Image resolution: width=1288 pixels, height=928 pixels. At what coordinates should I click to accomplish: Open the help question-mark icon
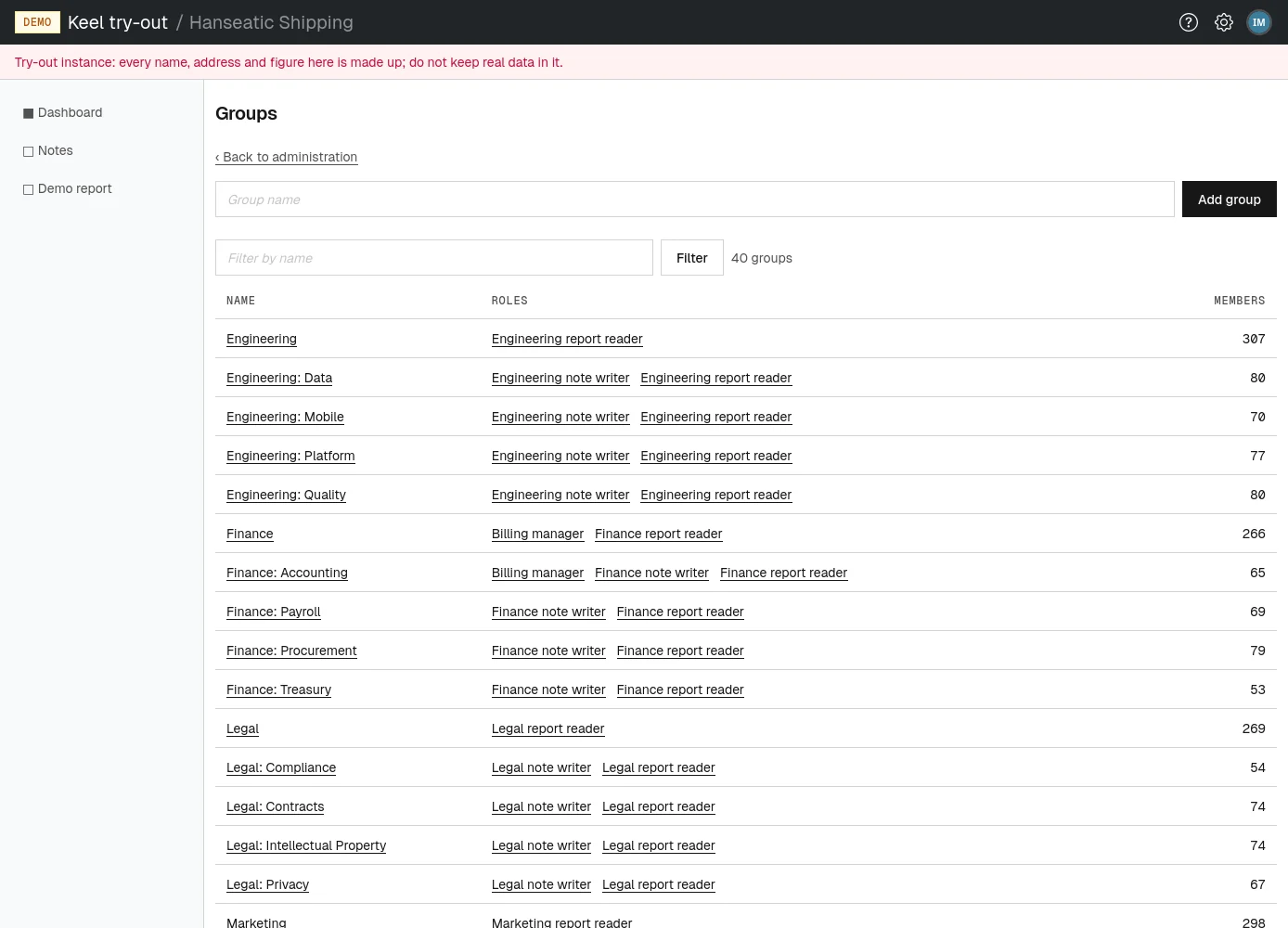1189,22
